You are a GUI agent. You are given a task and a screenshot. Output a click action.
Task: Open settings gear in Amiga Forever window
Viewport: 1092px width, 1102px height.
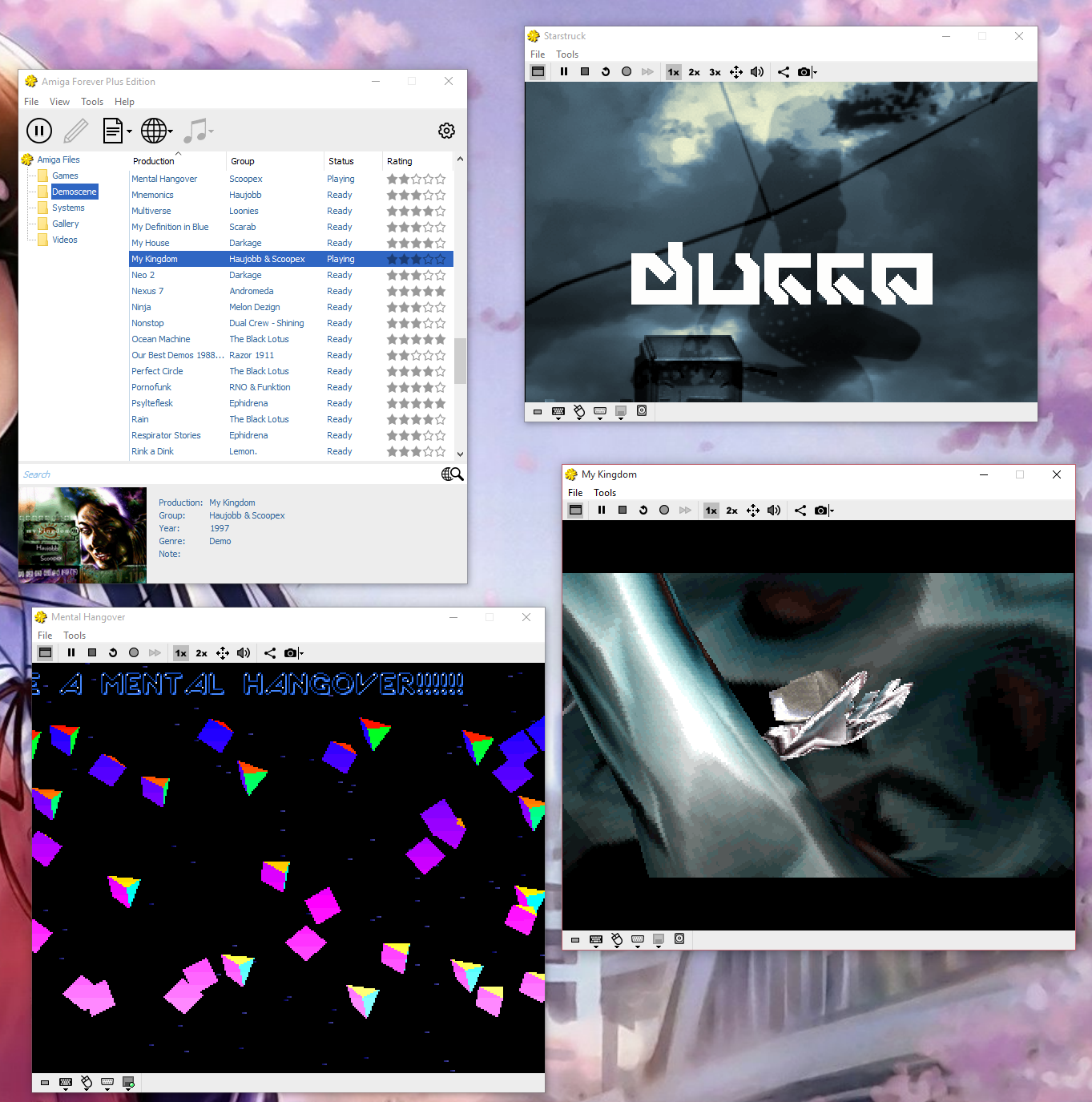tap(446, 130)
